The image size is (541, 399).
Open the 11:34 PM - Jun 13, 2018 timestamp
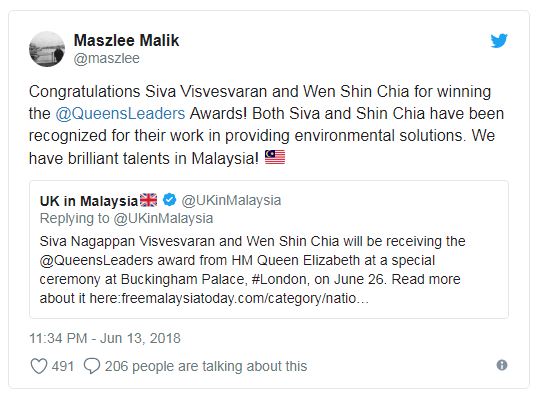[105, 338]
